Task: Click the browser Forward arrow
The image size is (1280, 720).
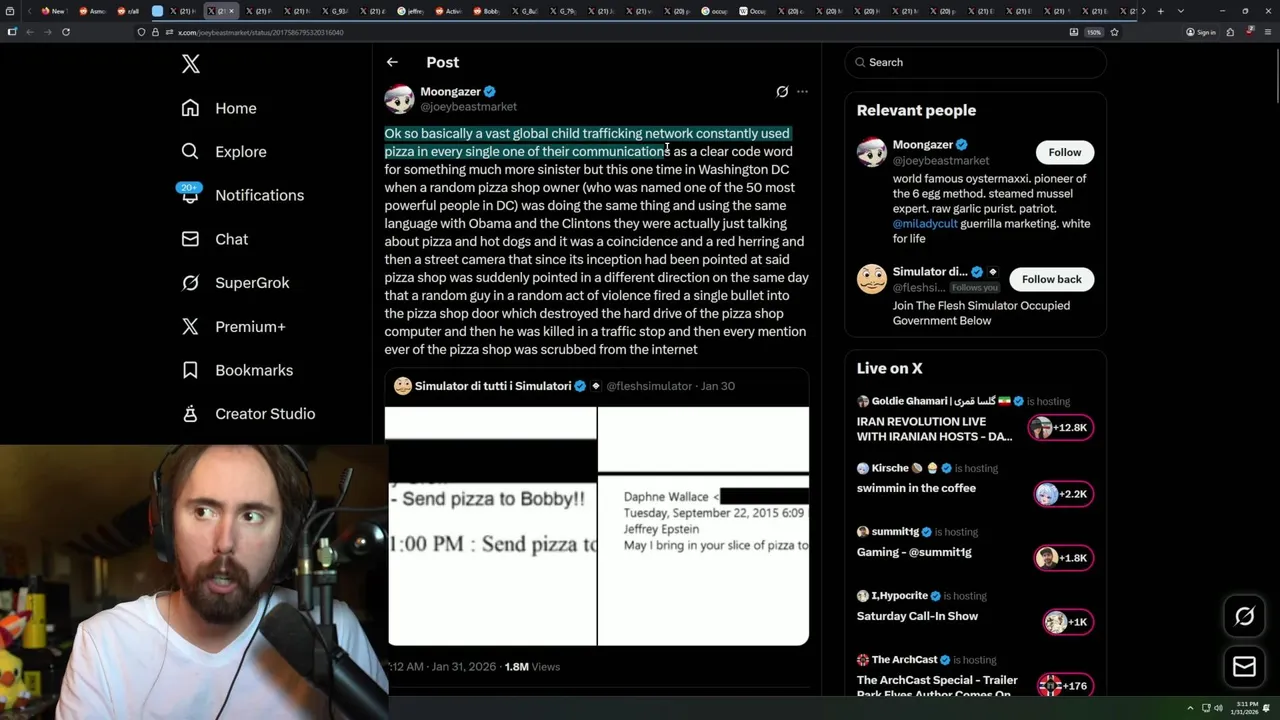Action: [47, 32]
